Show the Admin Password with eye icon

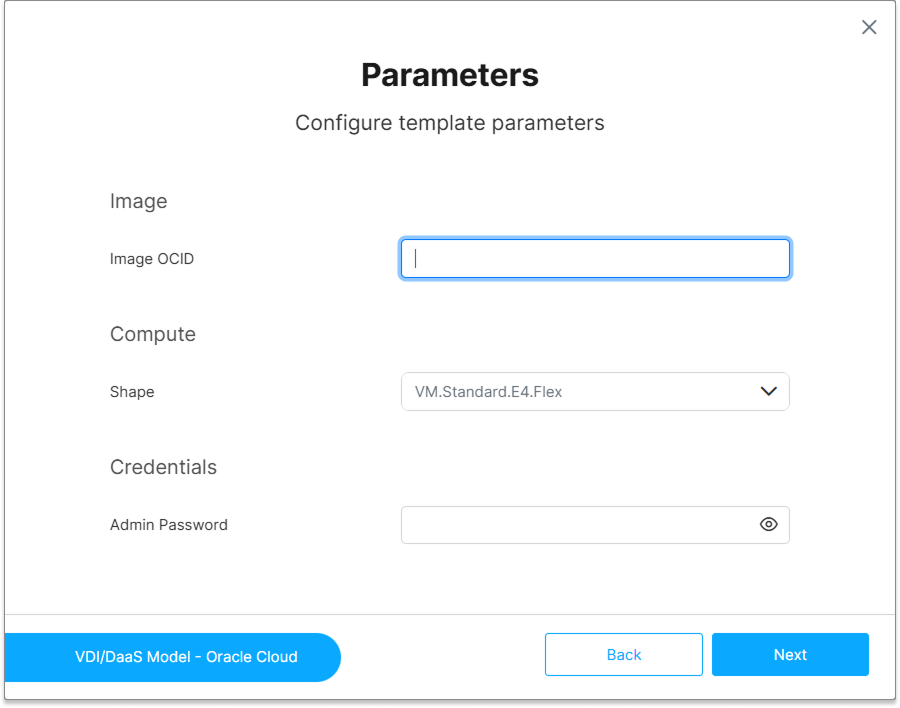pyautogui.click(x=769, y=524)
